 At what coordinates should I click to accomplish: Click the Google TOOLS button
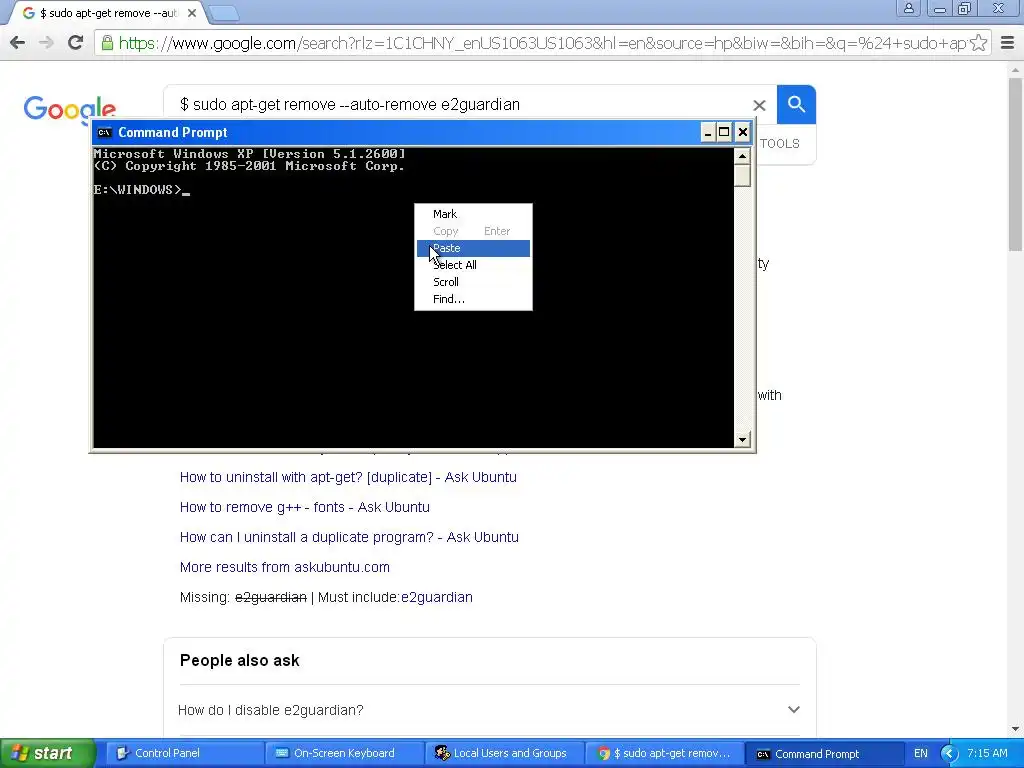tap(780, 144)
